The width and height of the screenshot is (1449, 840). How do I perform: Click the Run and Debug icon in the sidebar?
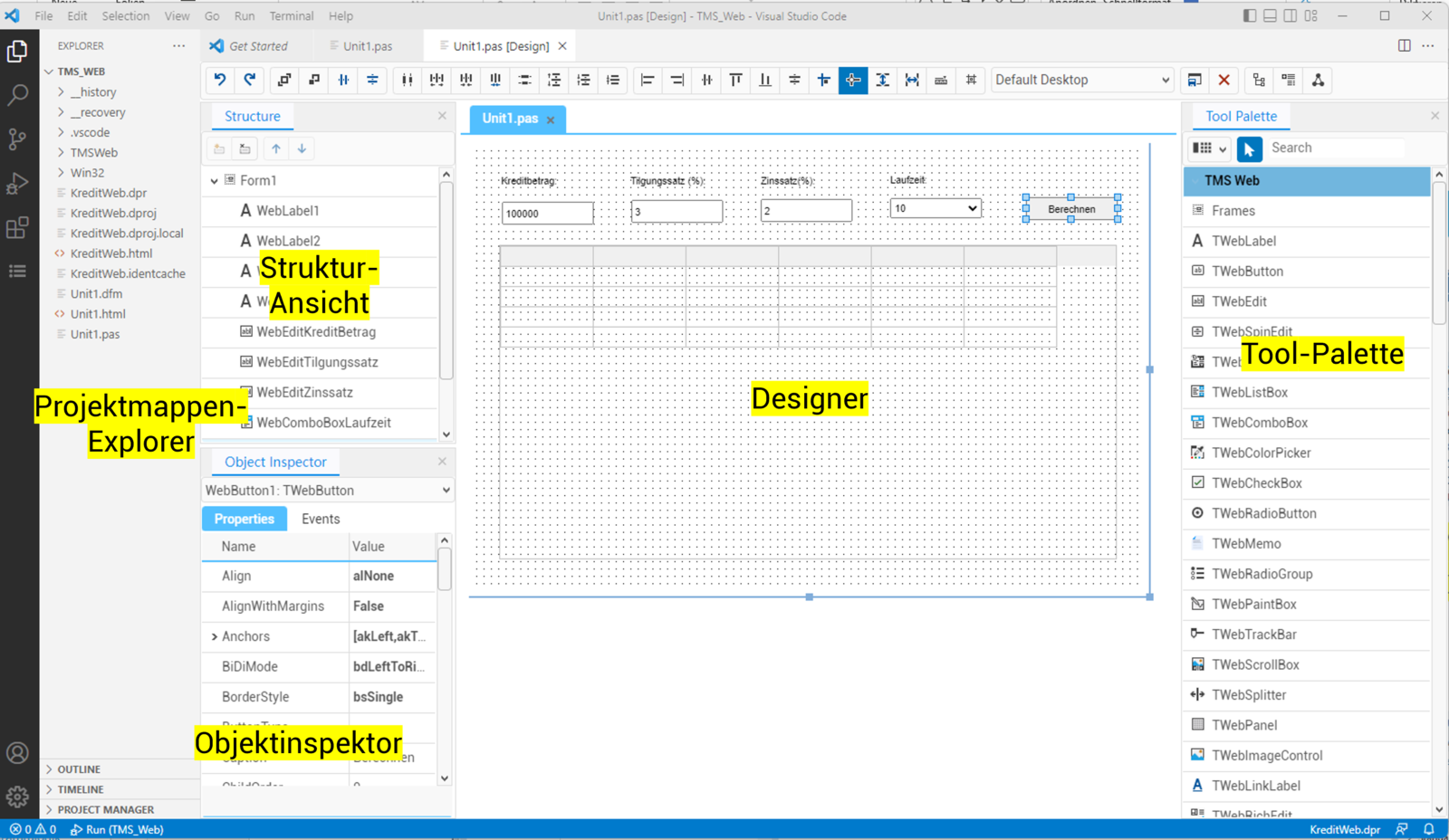[18, 183]
